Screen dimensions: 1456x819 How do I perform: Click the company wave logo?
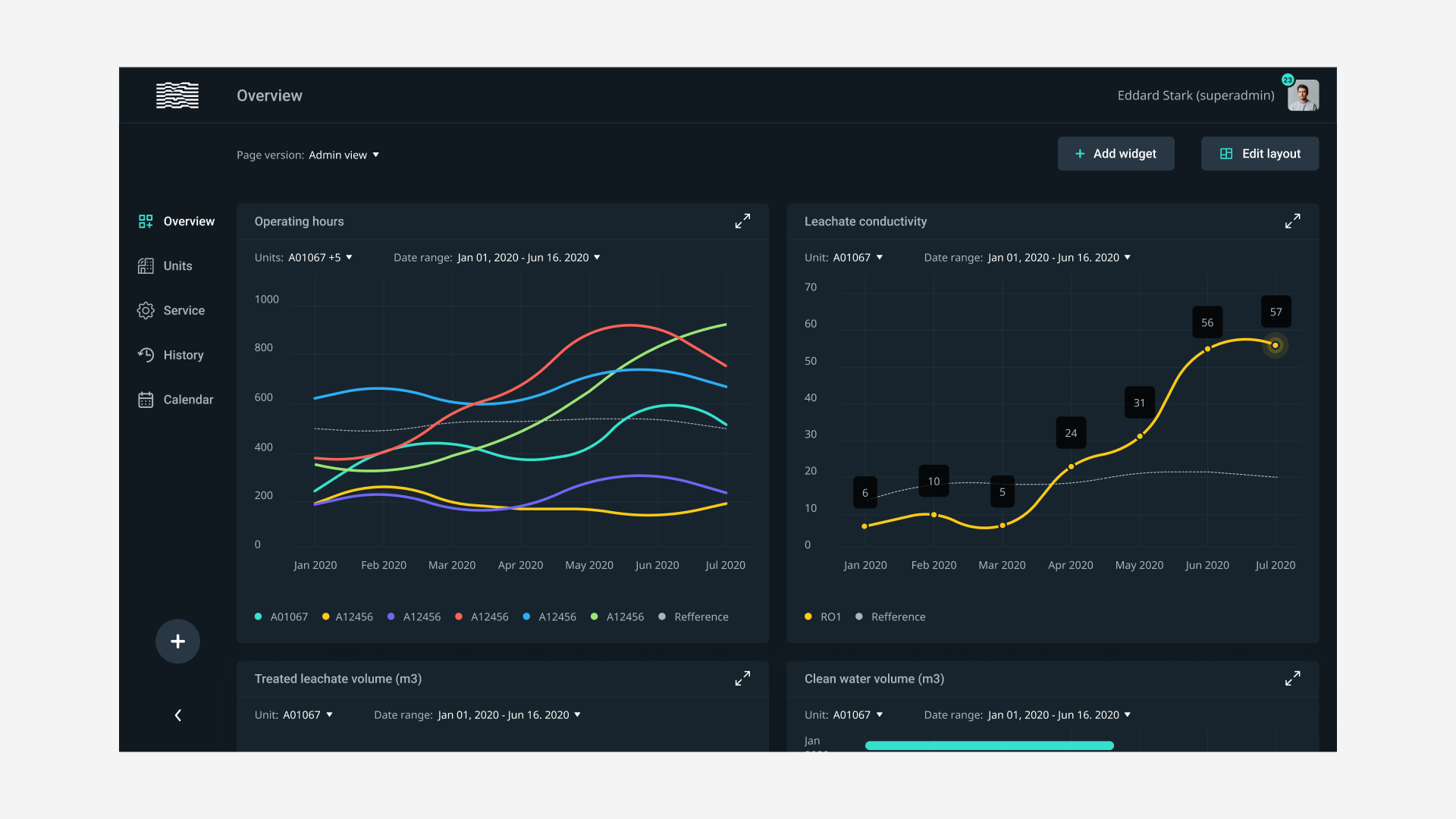click(x=177, y=95)
